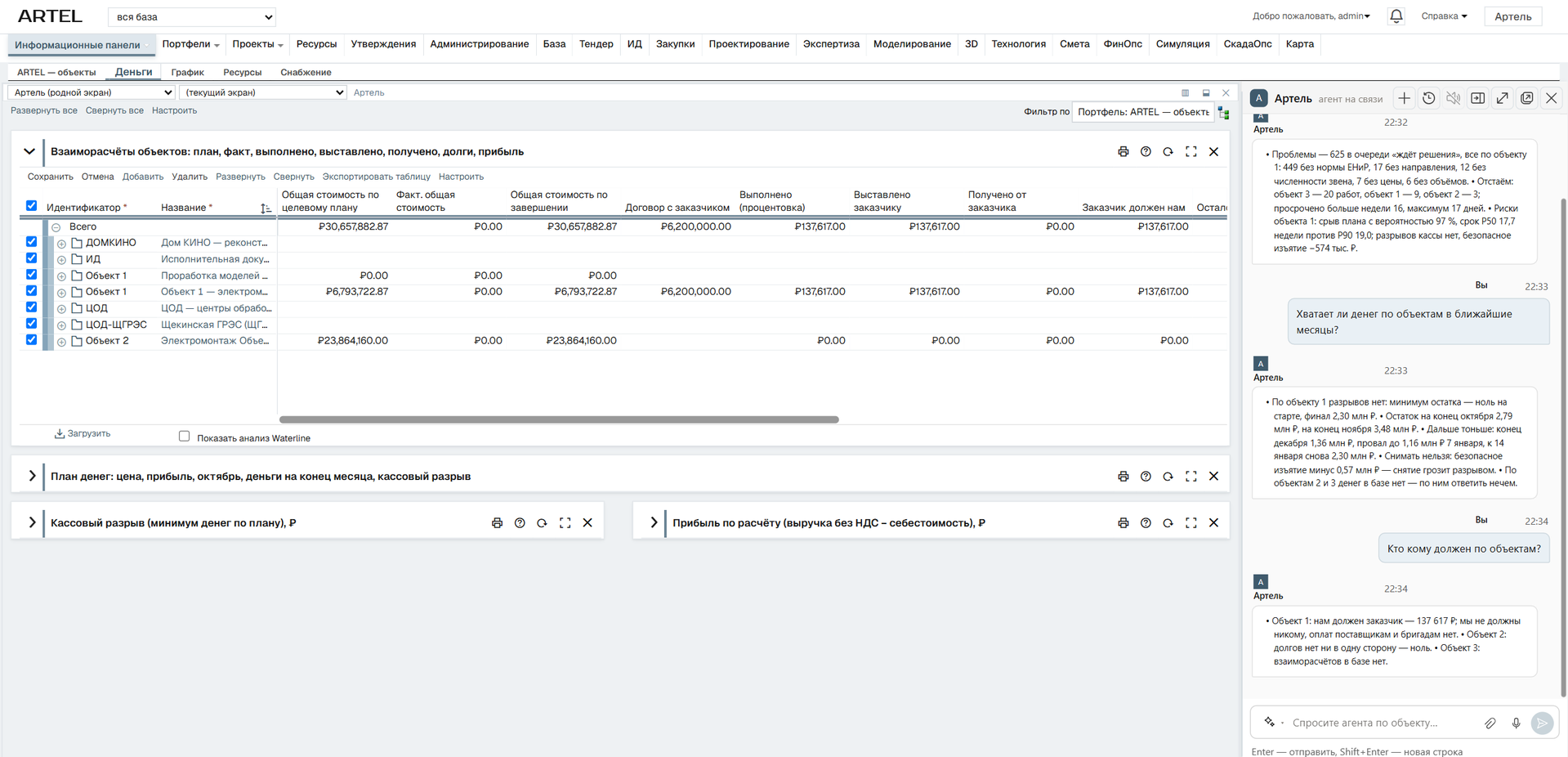This screenshot has width=1568, height=757.
Task: Refresh the Взаиморасчёты объектов panel
Action: (x=1168, y=151)
